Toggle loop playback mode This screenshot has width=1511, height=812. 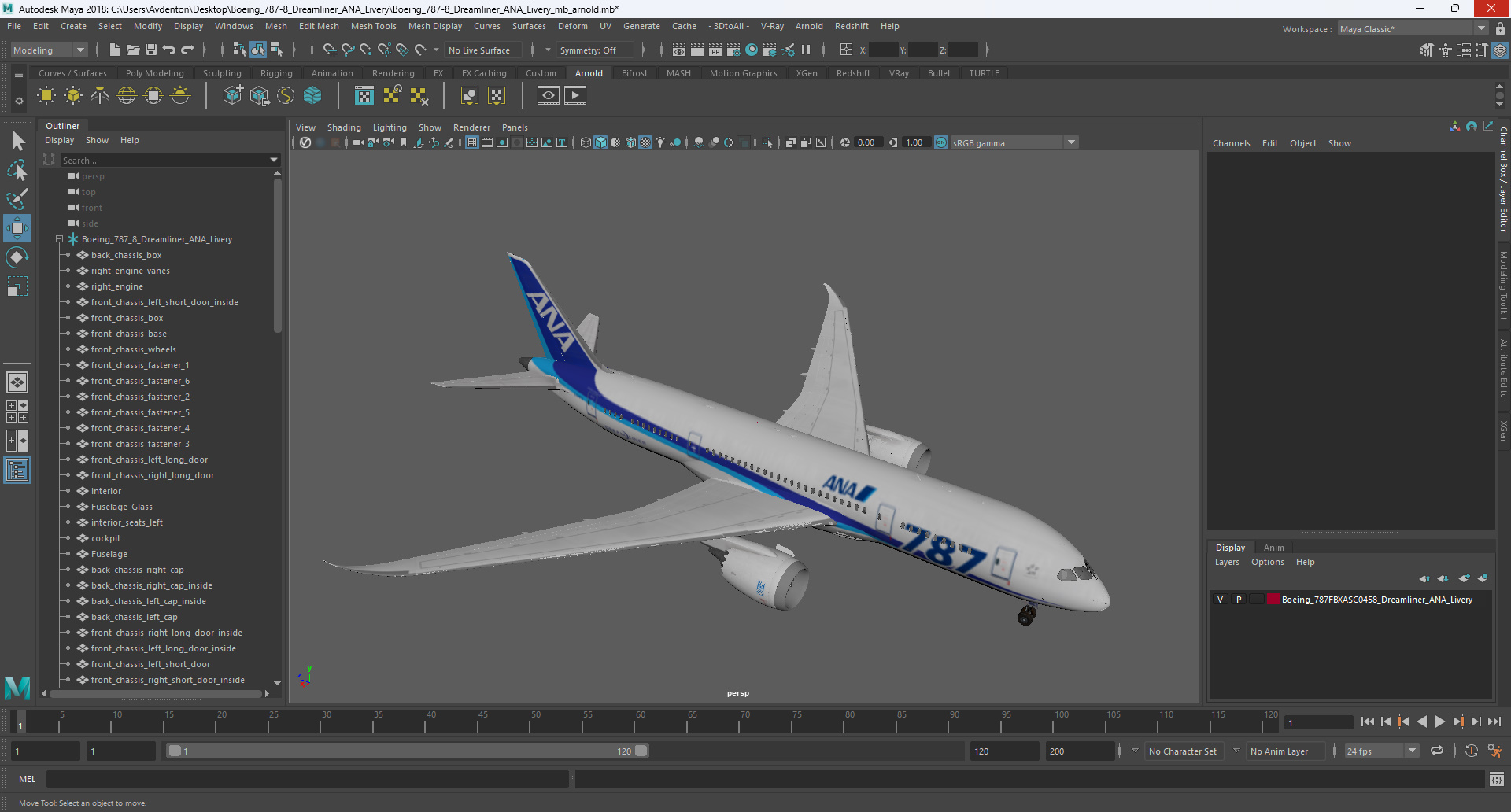(1437, 751)
